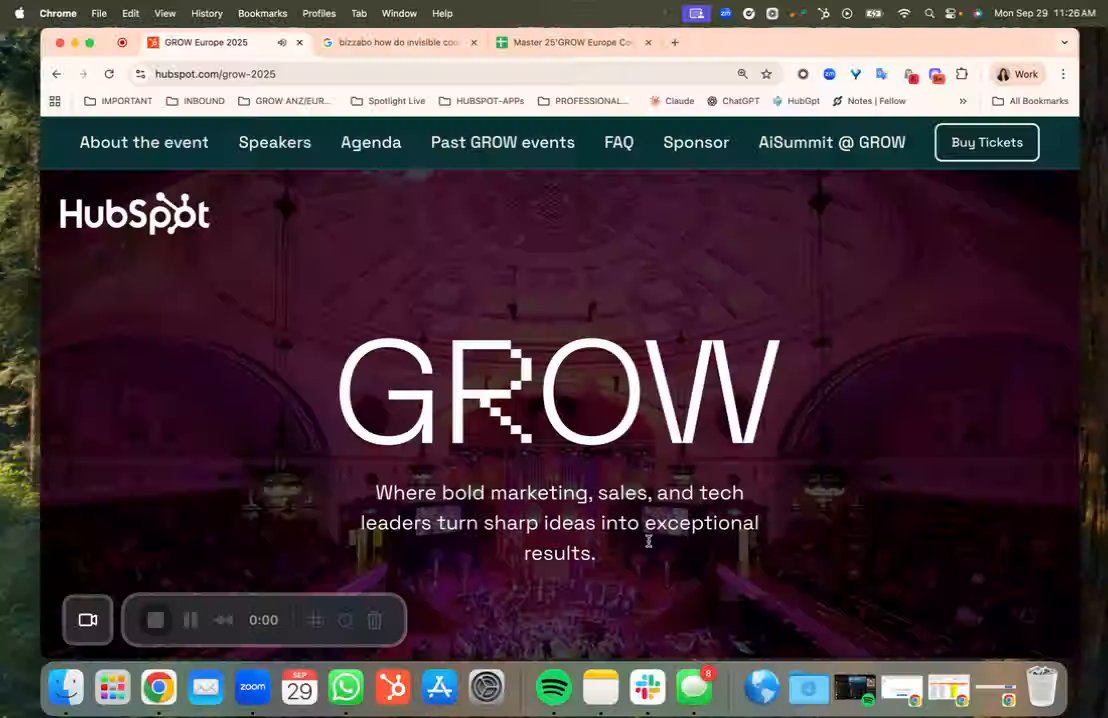Open the Spotlight Live bookmarks folder
Screen dimensions: 1108x718
[x=388, y=101]
